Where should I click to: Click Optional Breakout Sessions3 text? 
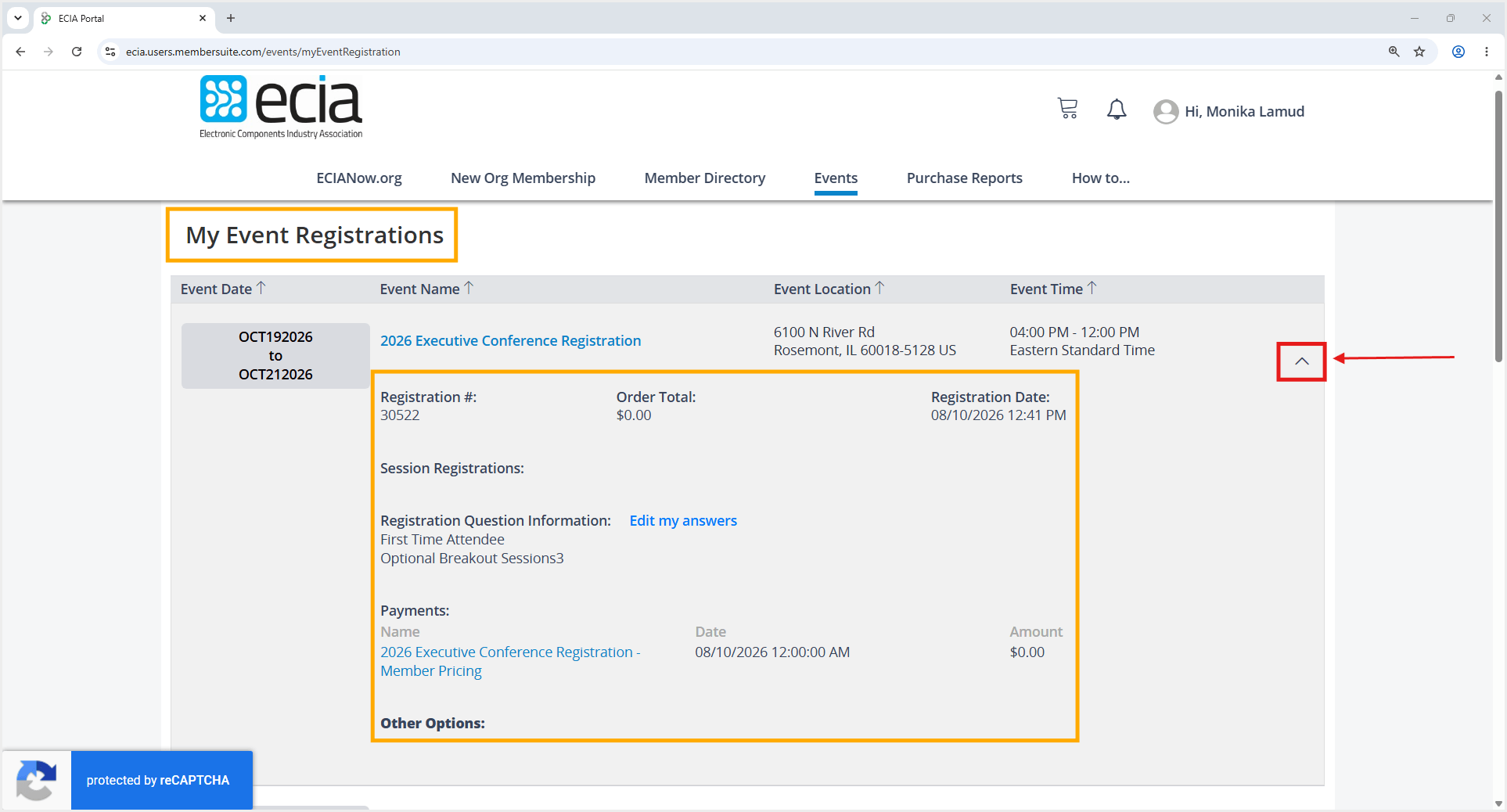(472, 559)
